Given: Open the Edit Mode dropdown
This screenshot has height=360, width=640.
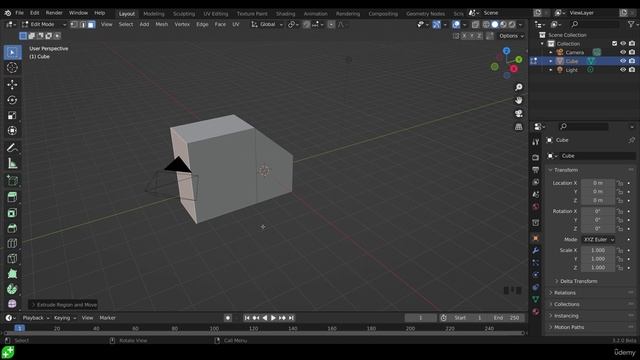Looking at the screenshot, I should tap(44, 24).
